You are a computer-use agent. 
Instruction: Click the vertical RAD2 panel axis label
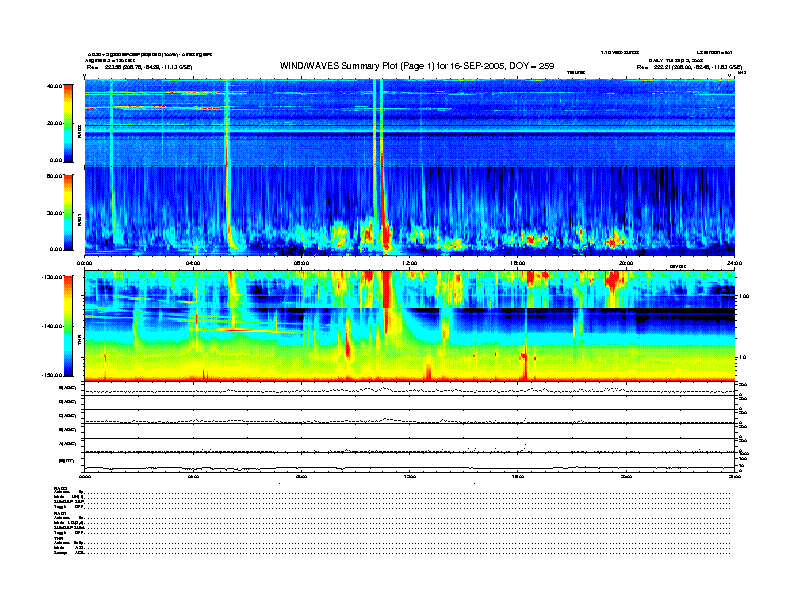[79, 132]
